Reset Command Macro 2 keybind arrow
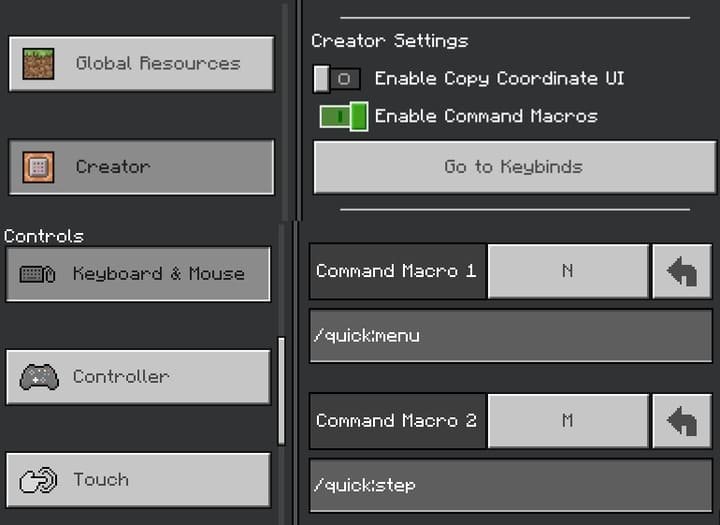 (682, 421)
